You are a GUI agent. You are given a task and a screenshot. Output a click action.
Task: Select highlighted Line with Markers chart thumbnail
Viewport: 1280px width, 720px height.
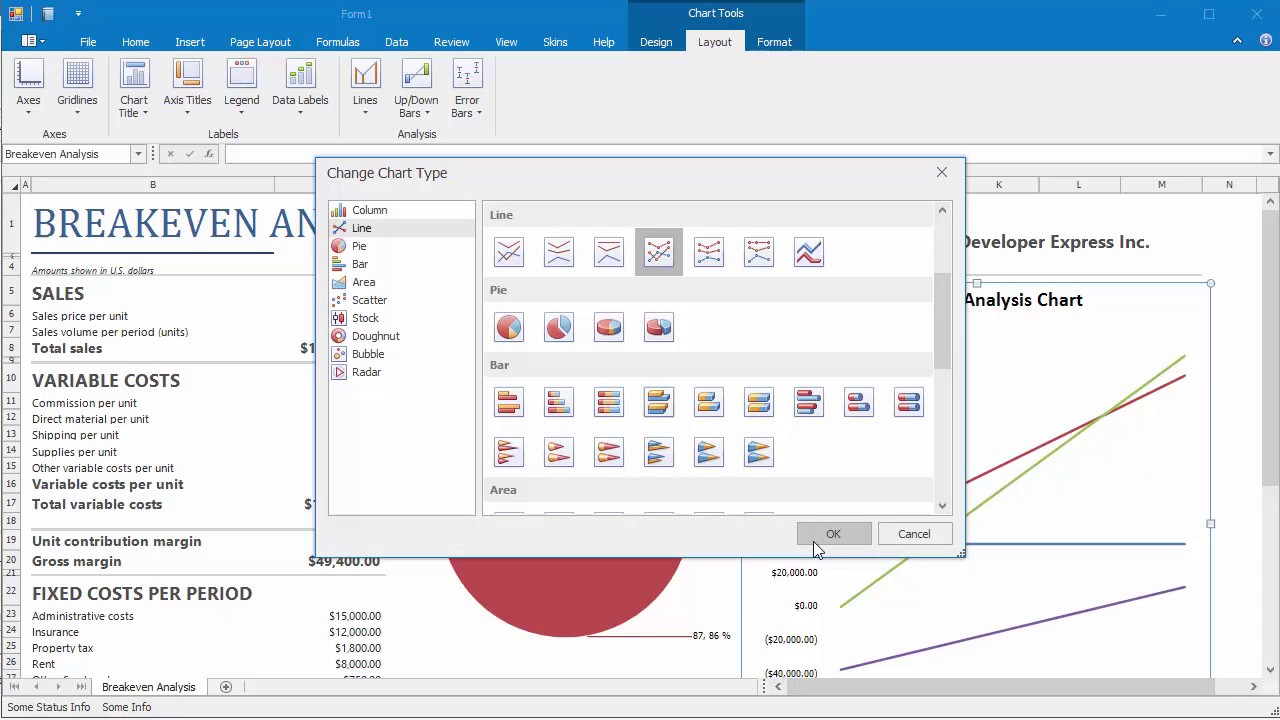(659, 252)
